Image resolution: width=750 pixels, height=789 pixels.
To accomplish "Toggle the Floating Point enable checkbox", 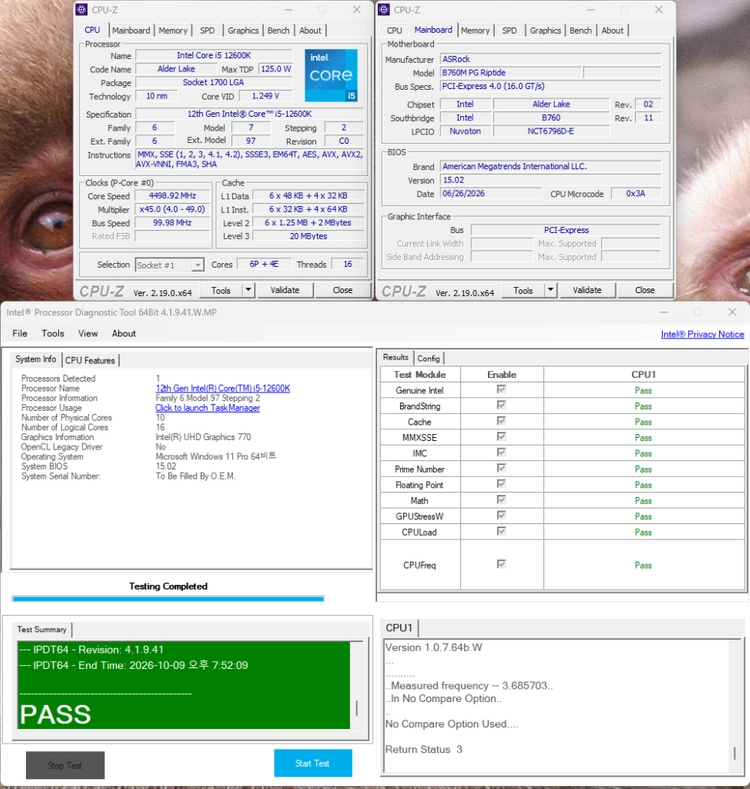I will (501, 484).
